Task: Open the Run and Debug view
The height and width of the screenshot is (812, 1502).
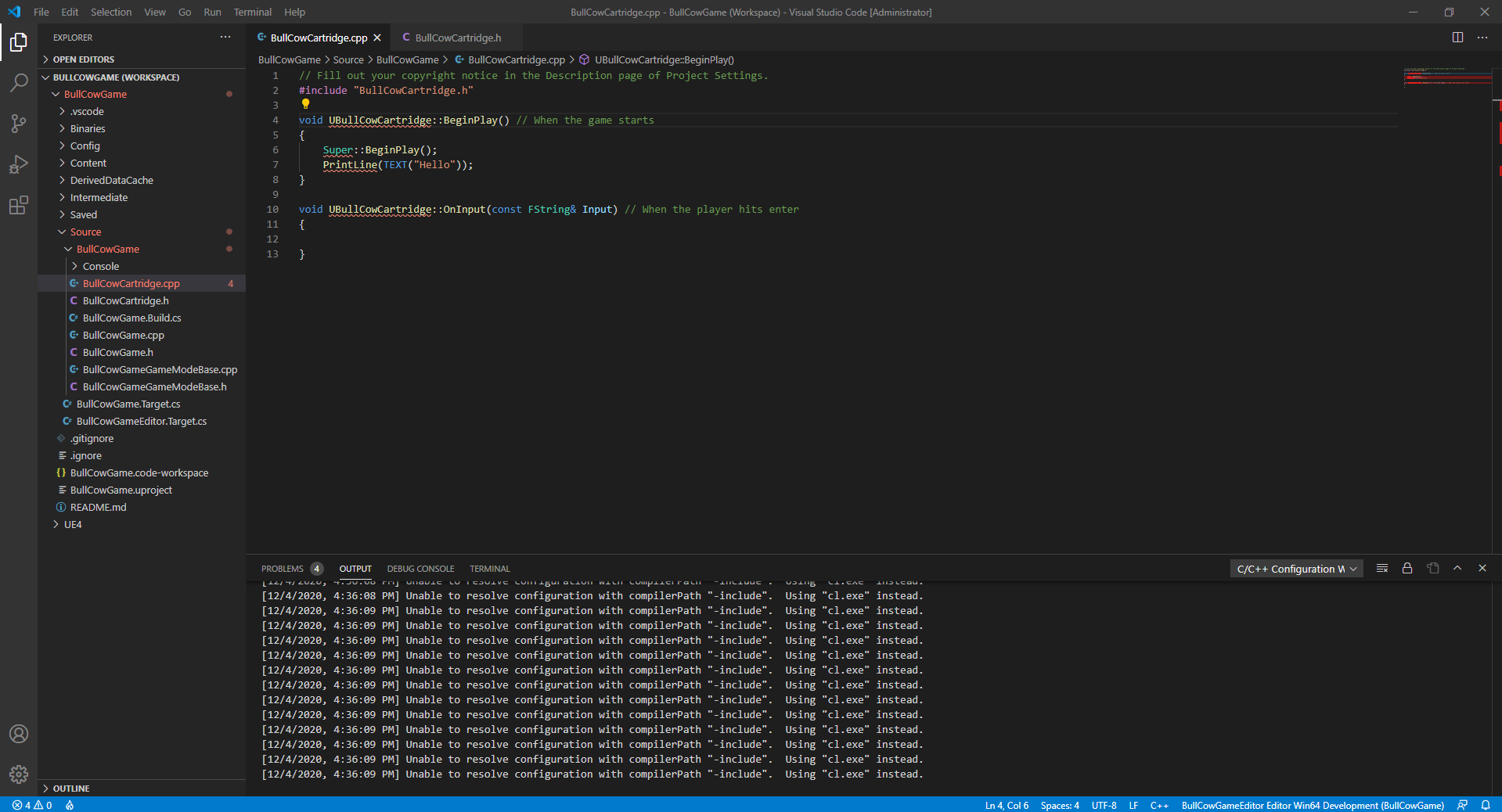Action: click(19, 164)
